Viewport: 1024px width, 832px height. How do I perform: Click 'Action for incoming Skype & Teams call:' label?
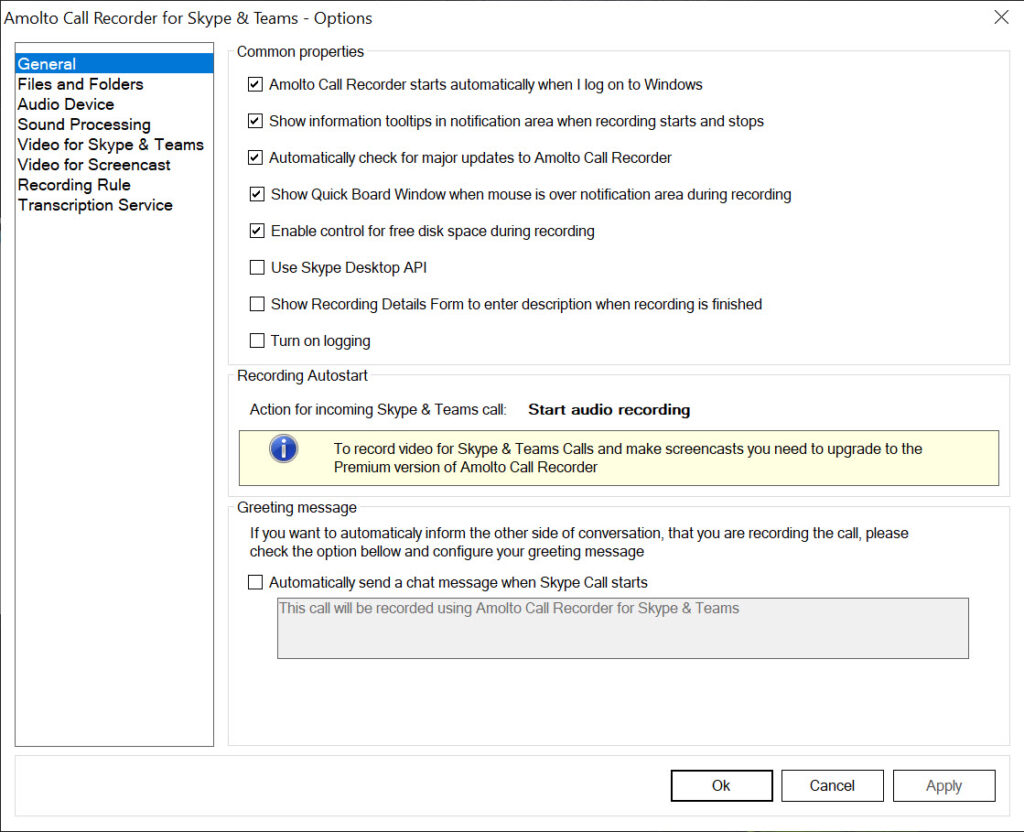378,409
